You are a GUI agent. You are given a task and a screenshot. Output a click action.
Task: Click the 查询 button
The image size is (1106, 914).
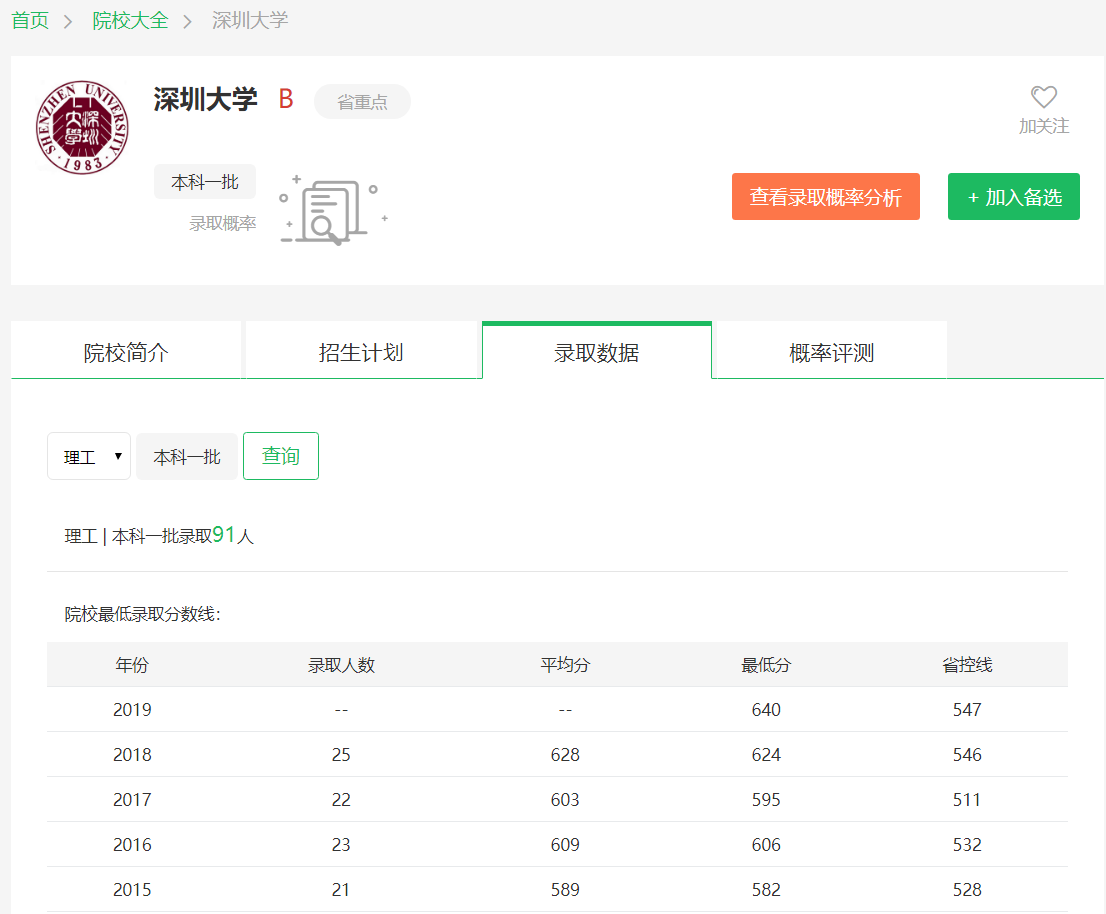coord(280,456)
